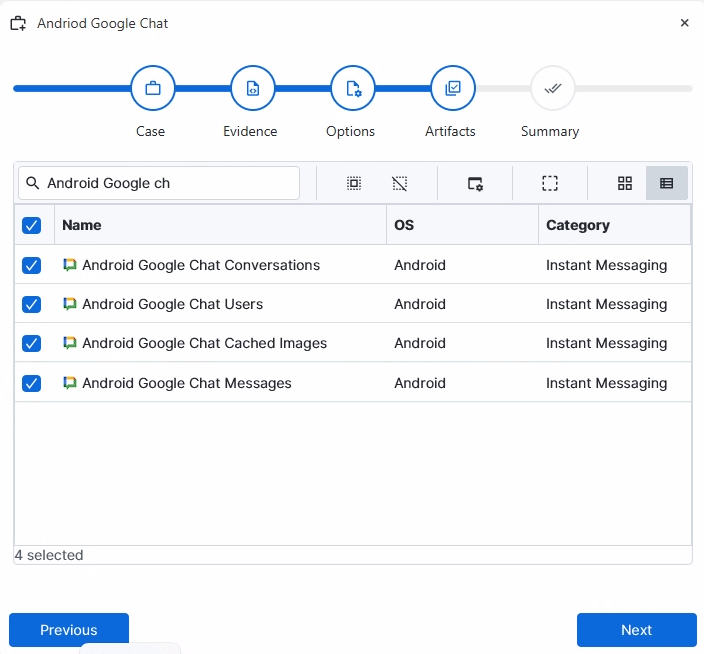The image size is (704, 654).
Task: Click the select all artifacts icon
Action: 354,183
